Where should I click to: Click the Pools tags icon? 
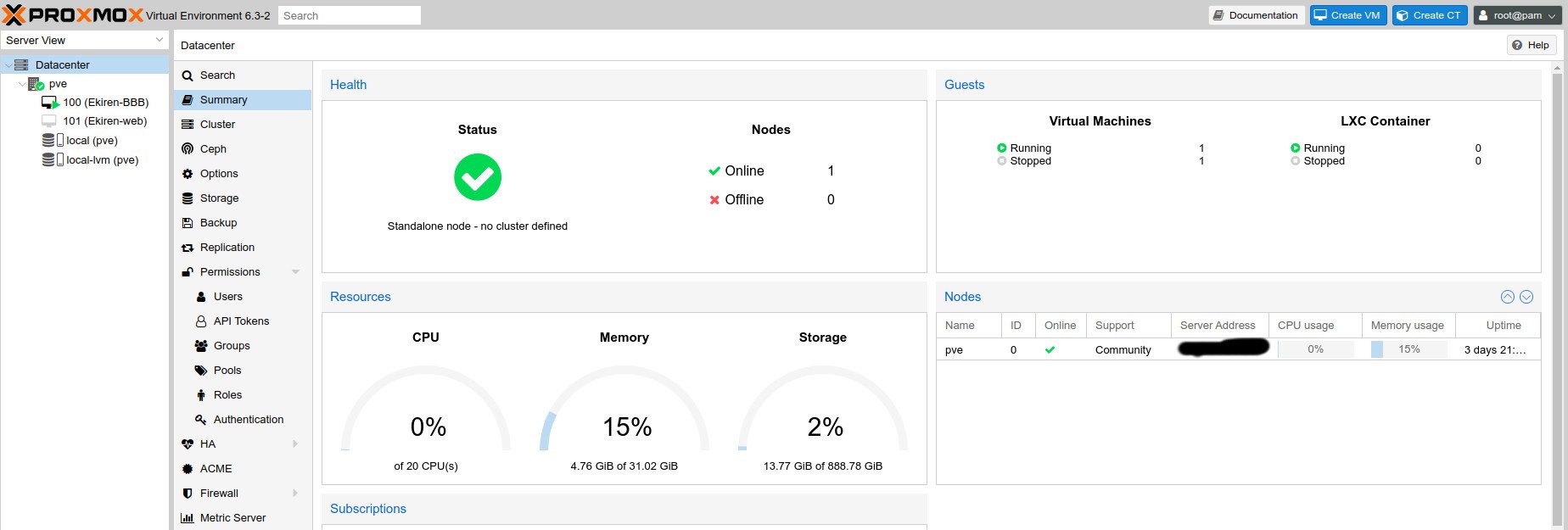(x=201, y=371)
